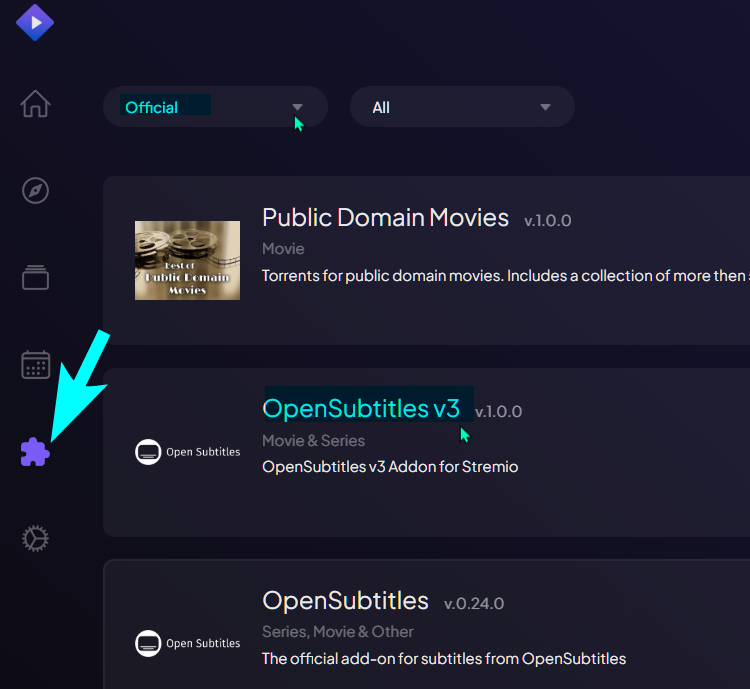Screen dimensions: 750x689
Task: Select the OpenSubtitles v.0.24.0 addon title
Action: [345, 600]
